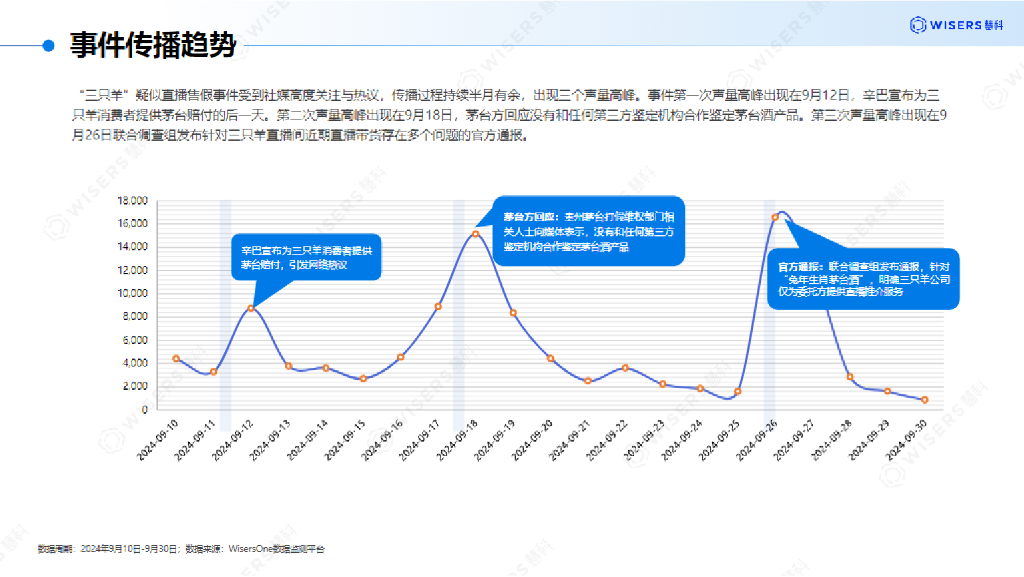Click the 茅台方回应 callout bubble
The height and width of the screenshot is (577, 1024).
pyautogui.click(x=588, y=231)
